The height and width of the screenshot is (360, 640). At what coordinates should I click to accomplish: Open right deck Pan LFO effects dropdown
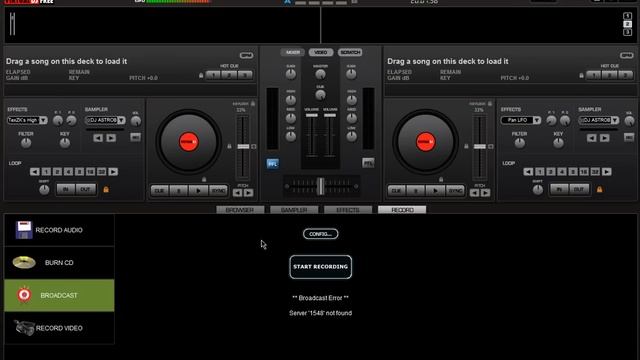[537, 120]
